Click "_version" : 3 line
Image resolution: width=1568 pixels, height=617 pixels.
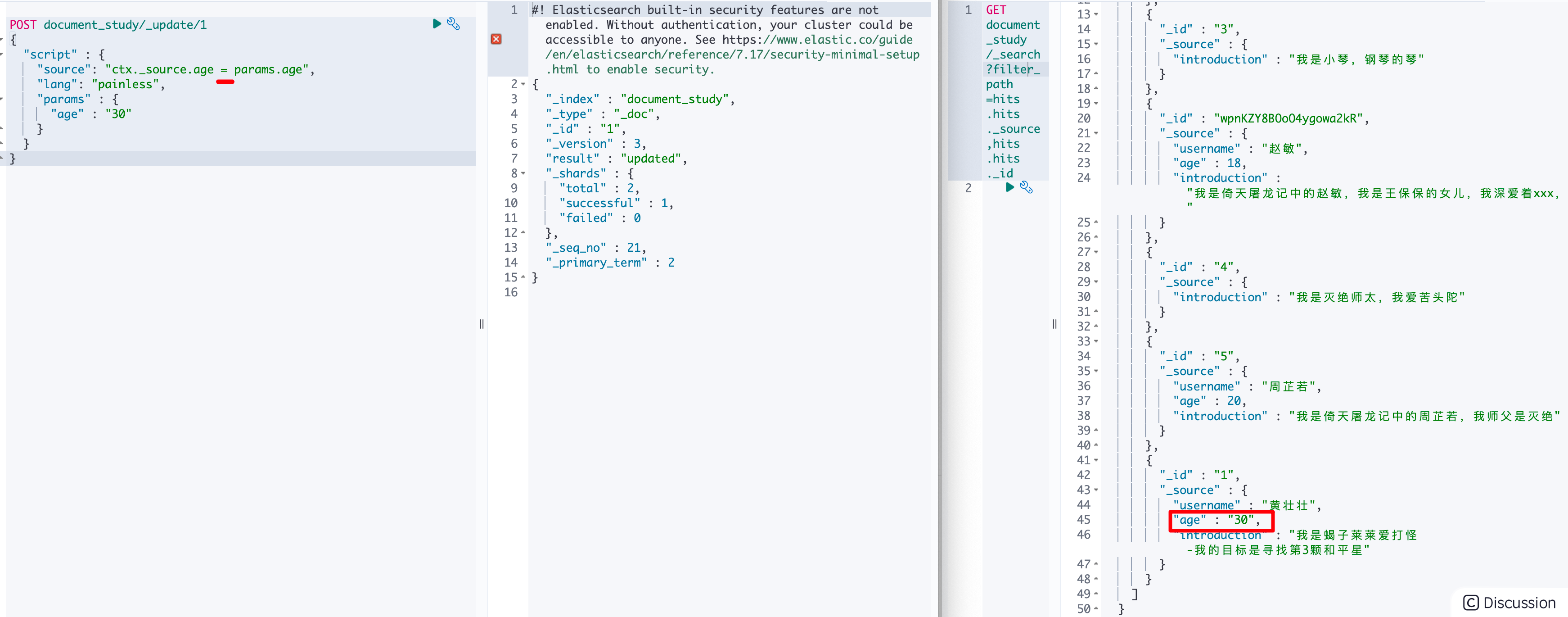[596, 144]
